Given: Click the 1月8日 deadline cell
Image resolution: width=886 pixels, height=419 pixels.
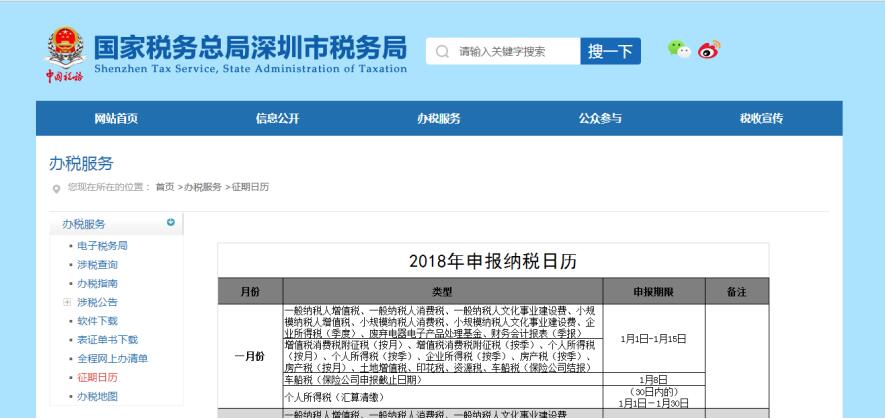Looking at the screenshot, I should point(654,379).
